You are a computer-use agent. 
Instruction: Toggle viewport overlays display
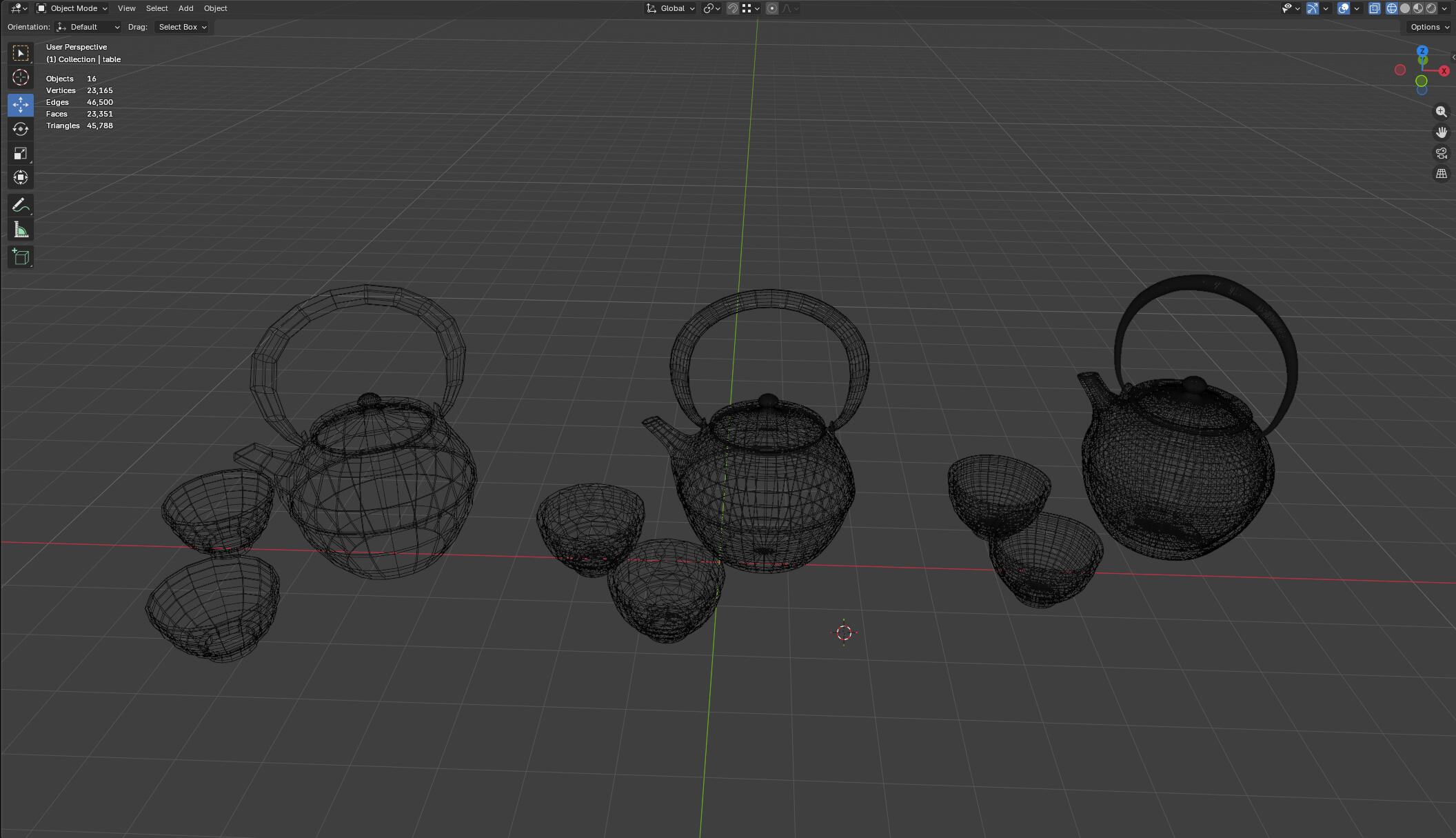1344,8
